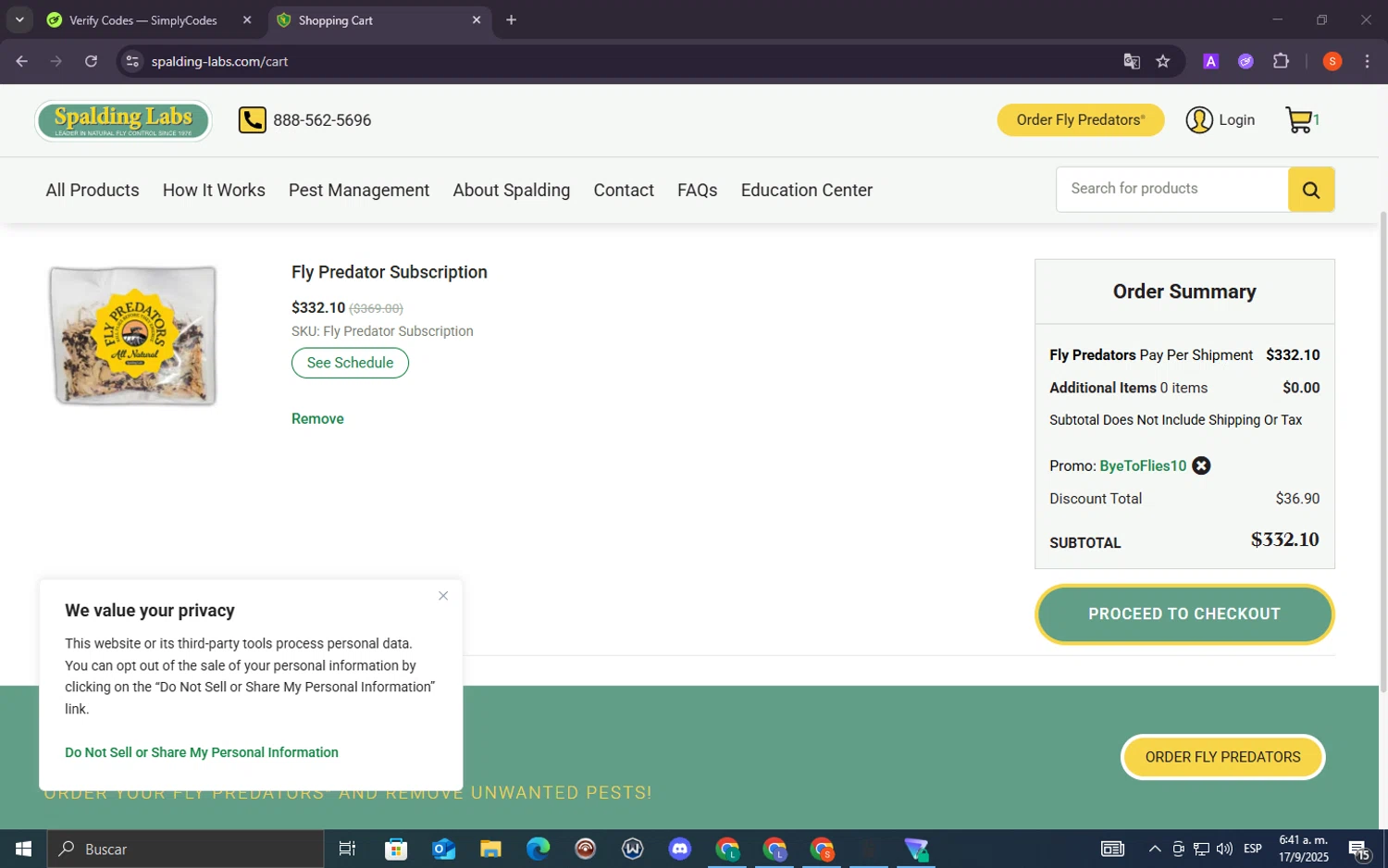Click the yellow search magnifier button
This screenshot has width=1388, height=868.
tap(1310, 190)
